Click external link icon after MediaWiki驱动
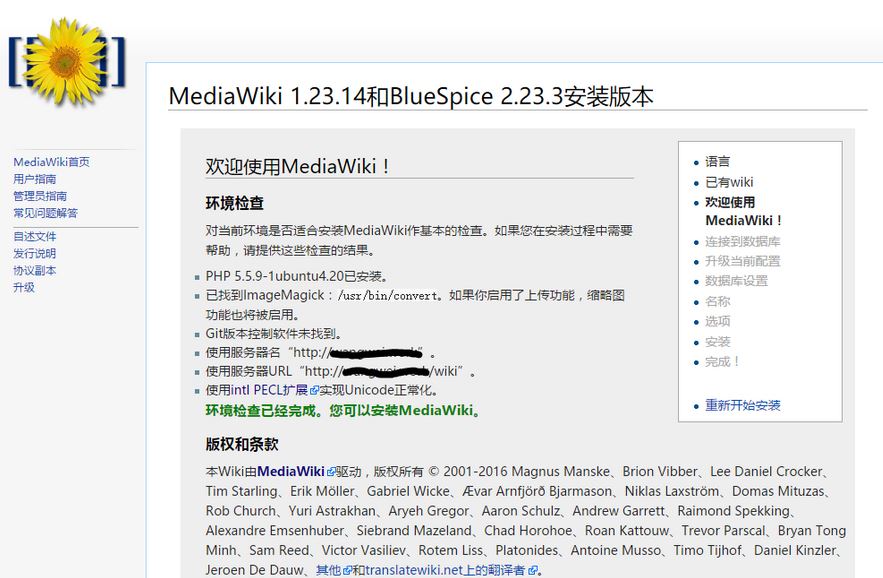This screenshot has height=578, width=883. point(331,472)
